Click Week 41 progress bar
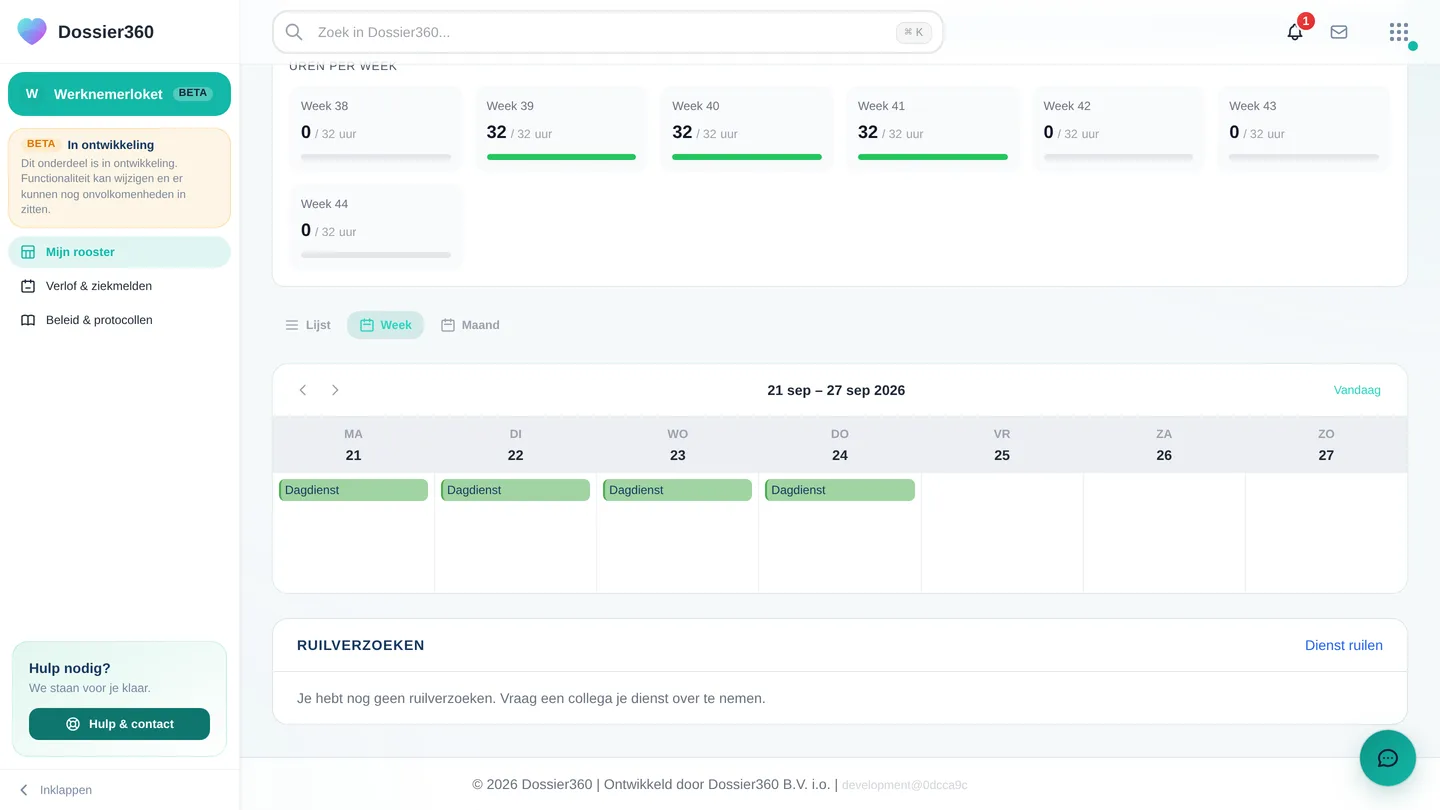The height and width of the screenshot is (810, 1440). pos(933,157)
